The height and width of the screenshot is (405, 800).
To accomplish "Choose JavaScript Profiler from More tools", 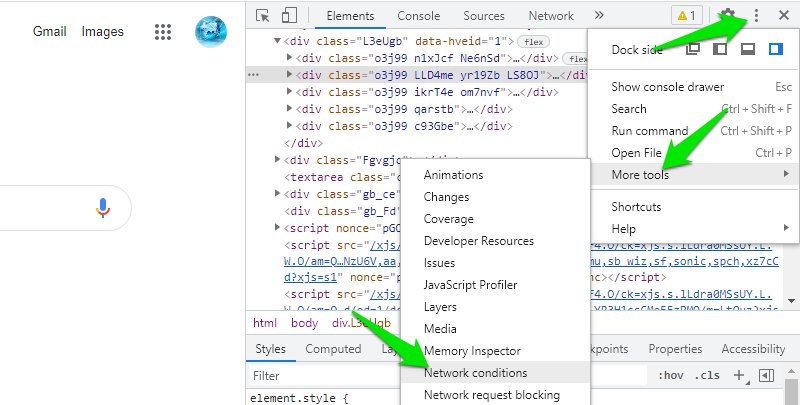I will 495,285.
